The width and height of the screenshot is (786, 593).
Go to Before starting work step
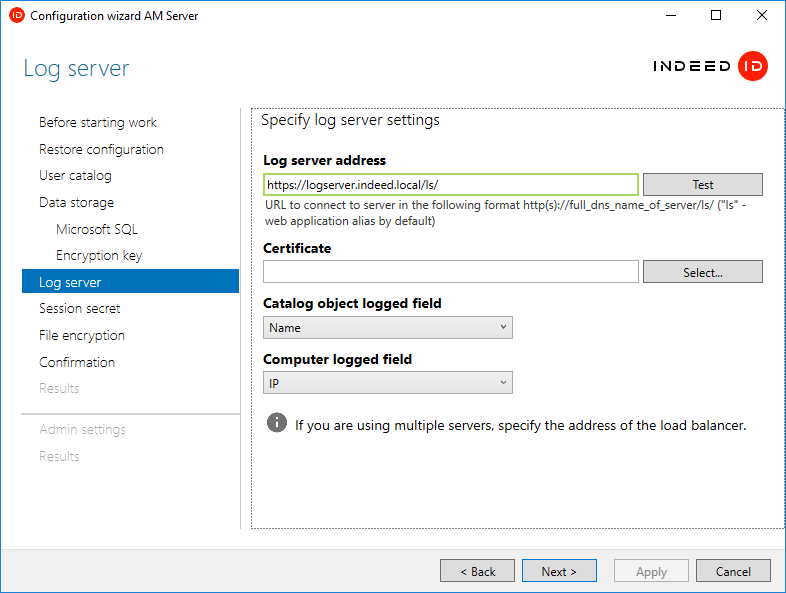[x=98, y=122]
